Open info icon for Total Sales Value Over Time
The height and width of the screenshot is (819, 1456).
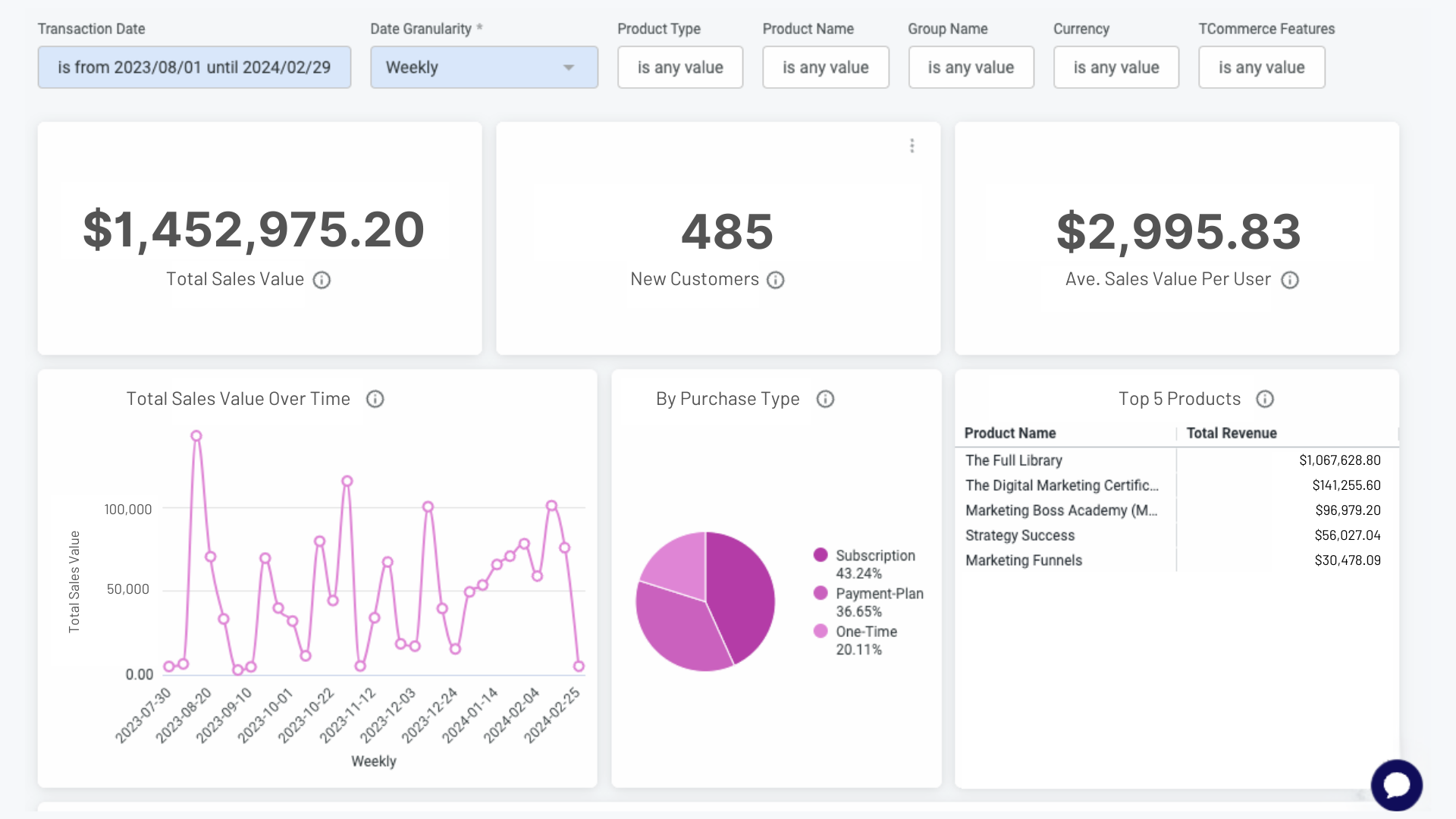click(x=375, y=399)
